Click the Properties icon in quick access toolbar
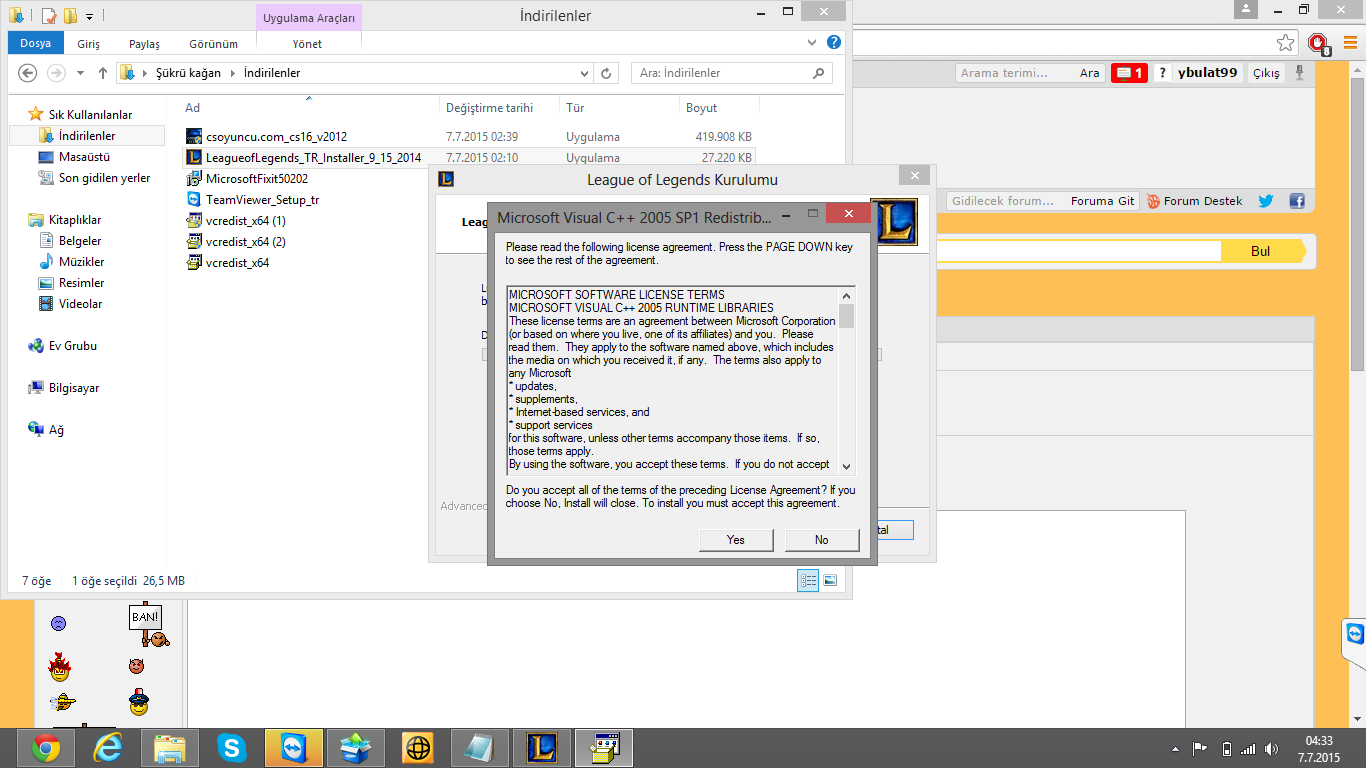Viewport: 1366px width, 768px height. coord(49,16)
